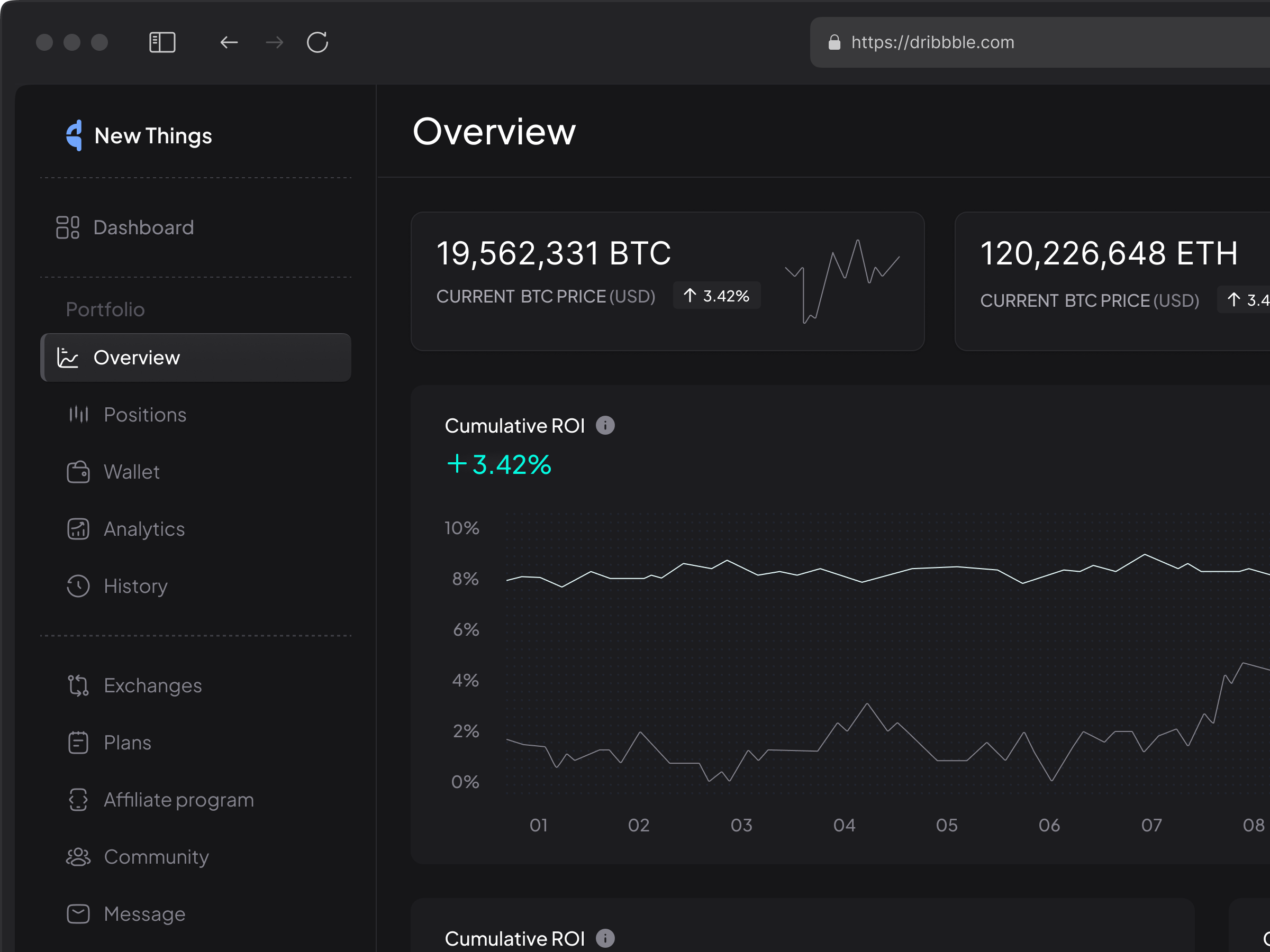Click the info icon next to Cumulative ROI
Viewport: 1270px width, 952px height.
pos(606,425)
